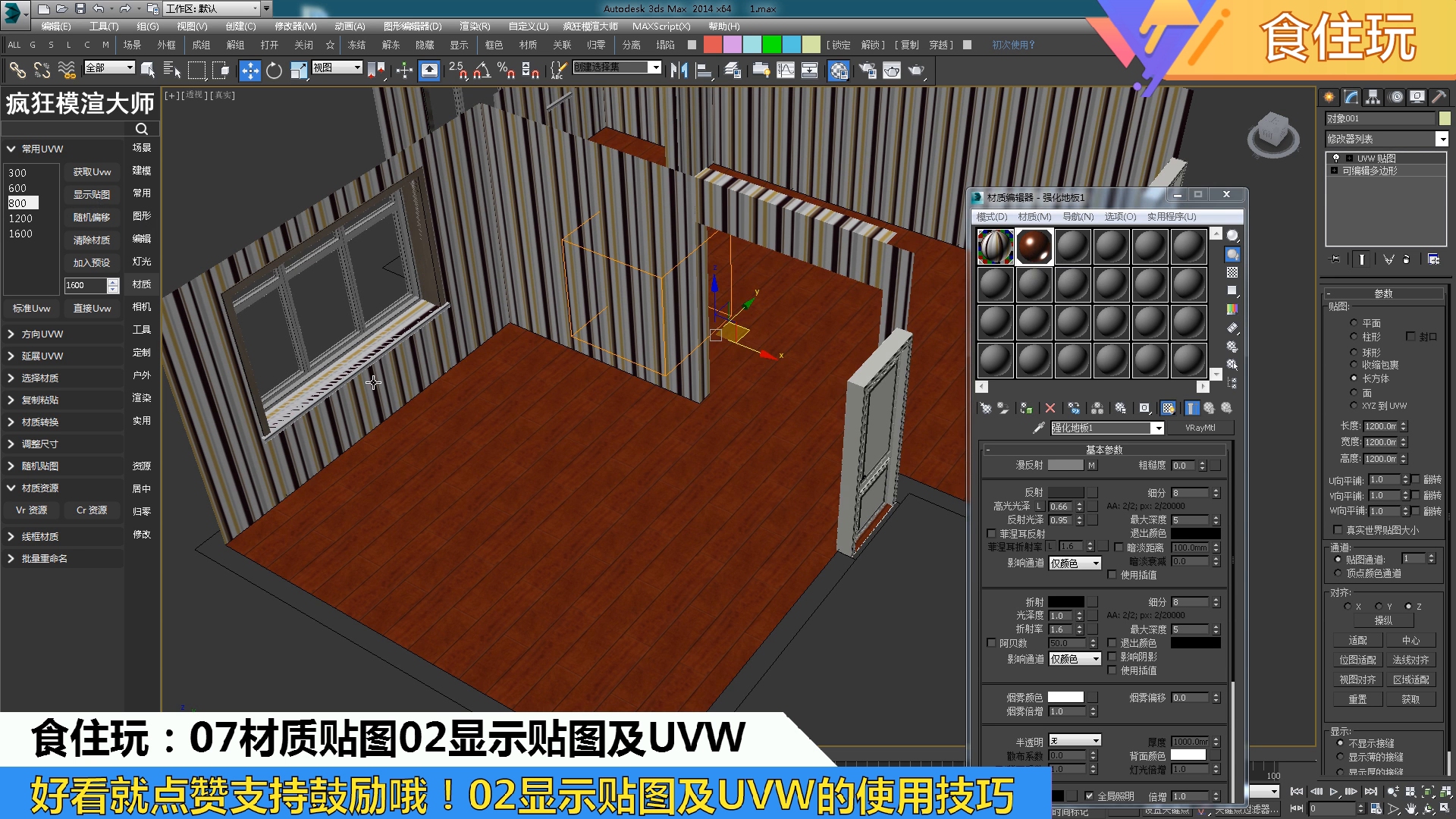Click the 显示贴图 button
Viewport: 1456px width, 819px height.
[x=92, y=195]
